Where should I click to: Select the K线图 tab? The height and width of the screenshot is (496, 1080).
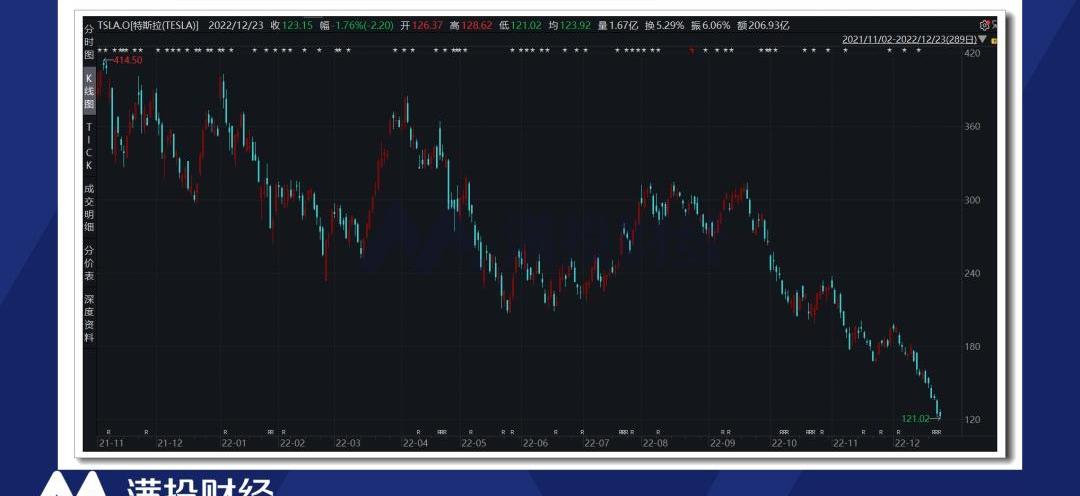point(89,92)
